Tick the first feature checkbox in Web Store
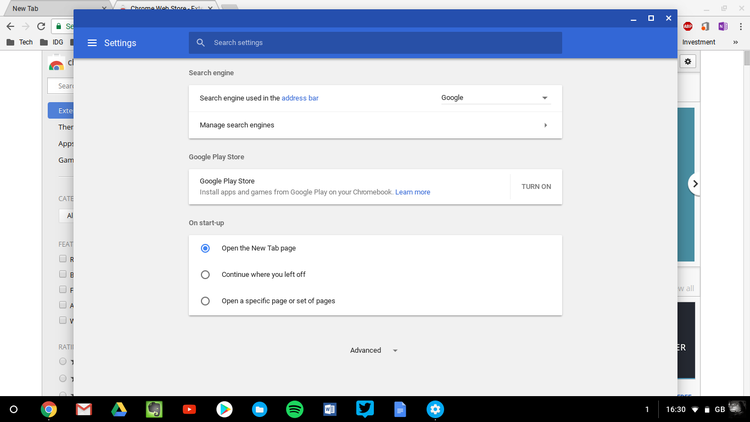The image size is (750, 422). click(x=63, y=259)
